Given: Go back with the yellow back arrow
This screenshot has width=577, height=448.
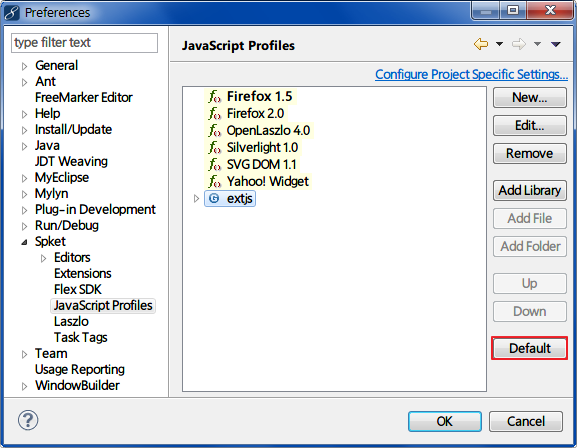Looking at the screenshot, I should coord(481,44).
